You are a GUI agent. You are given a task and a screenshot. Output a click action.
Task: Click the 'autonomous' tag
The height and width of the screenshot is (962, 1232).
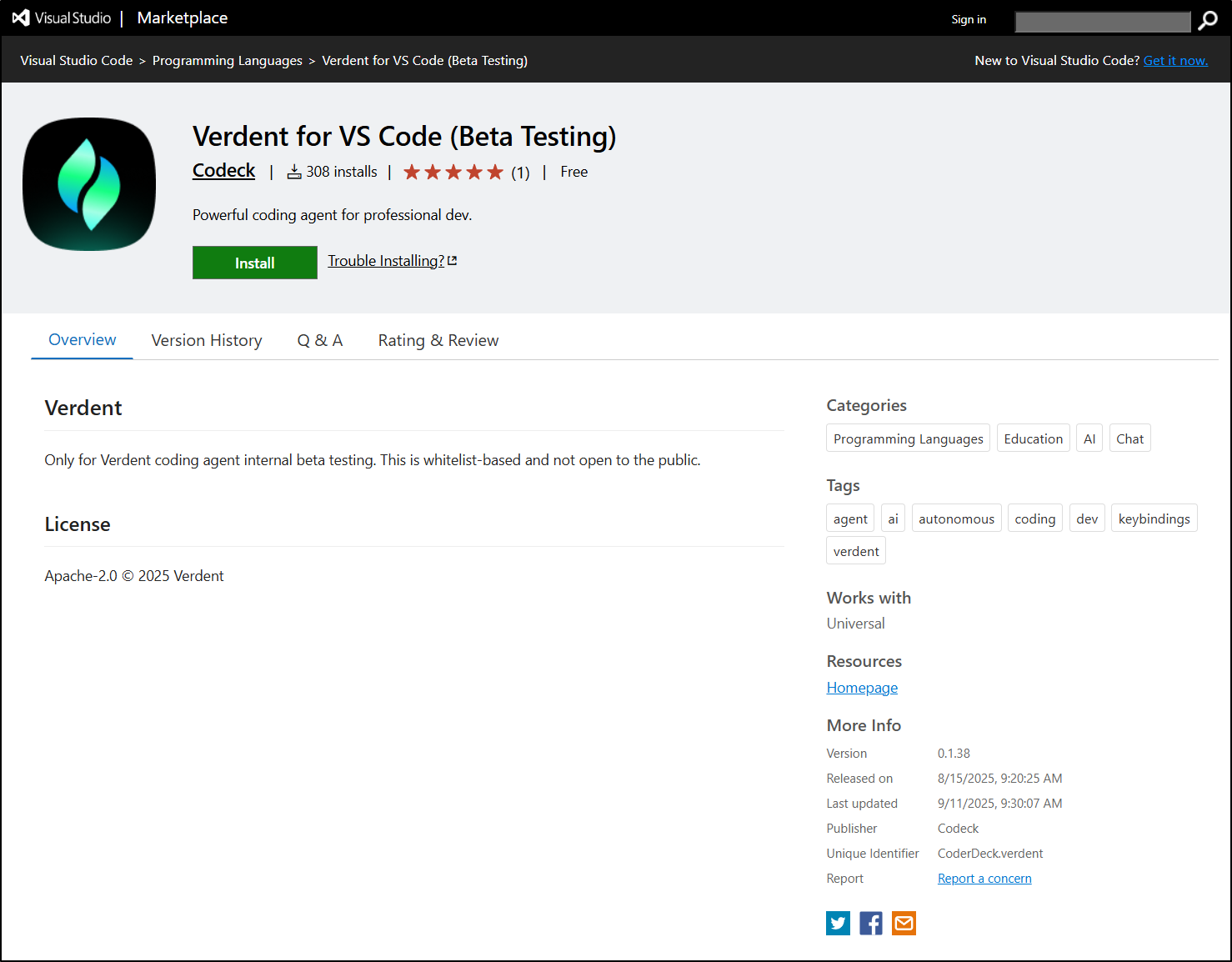956,519
